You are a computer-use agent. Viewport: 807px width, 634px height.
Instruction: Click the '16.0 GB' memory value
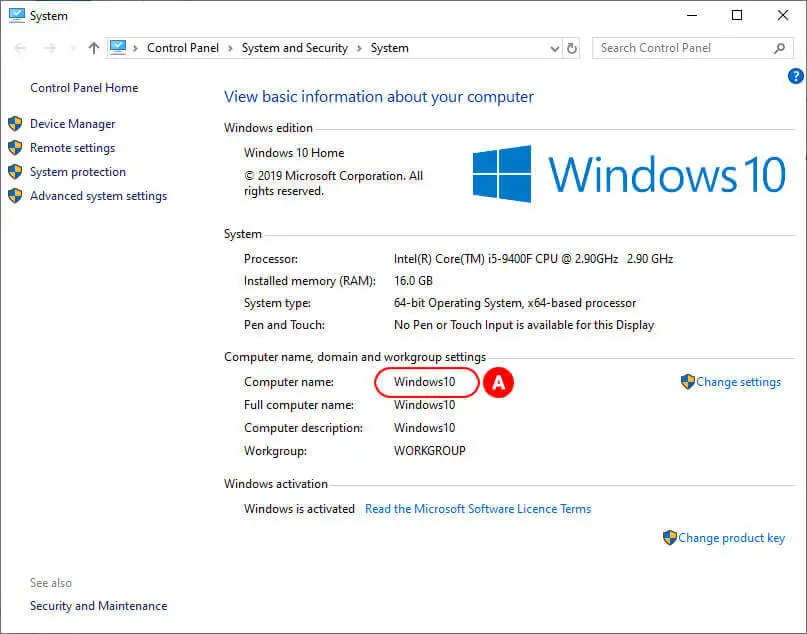coord(413,281)
